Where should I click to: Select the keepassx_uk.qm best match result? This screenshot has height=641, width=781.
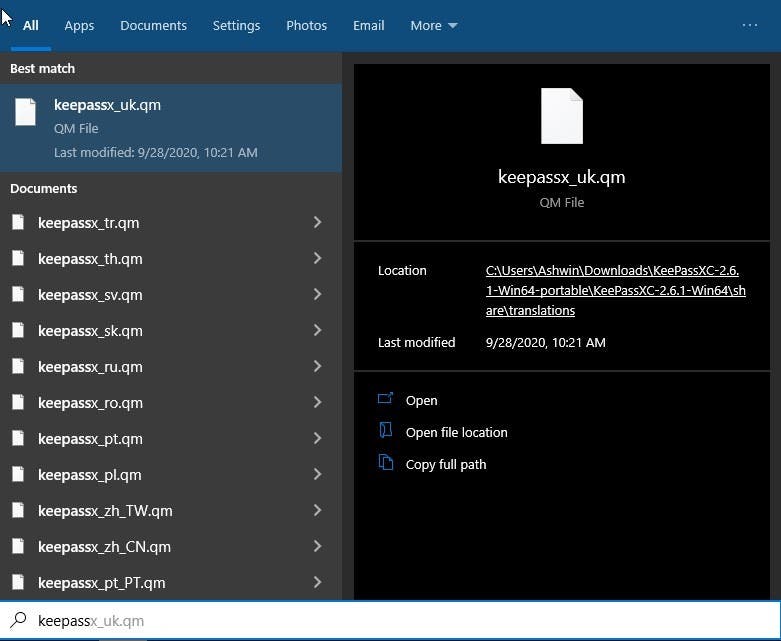click(x=170, y=128)
